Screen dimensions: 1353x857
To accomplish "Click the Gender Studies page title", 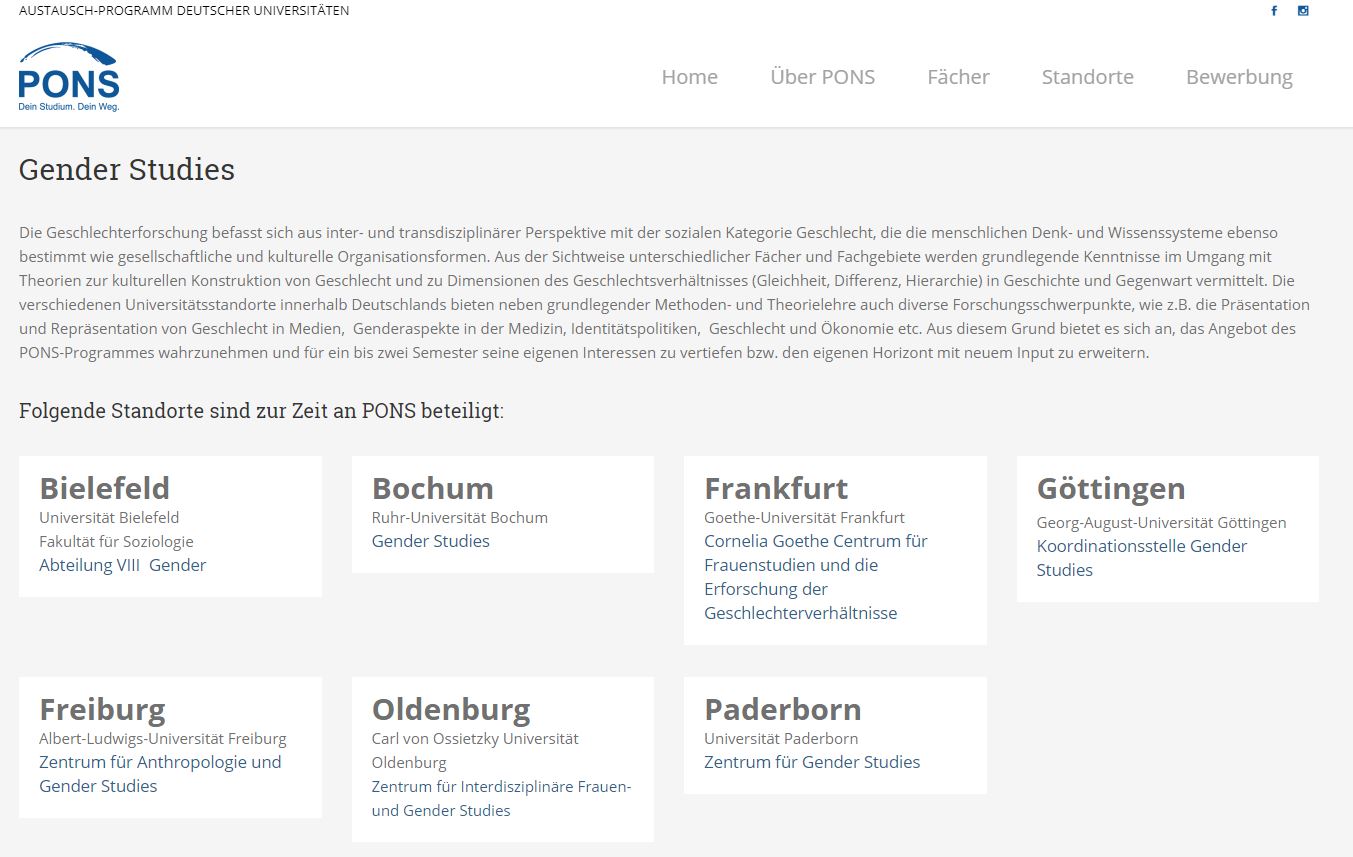I will [x=127, y=170].
